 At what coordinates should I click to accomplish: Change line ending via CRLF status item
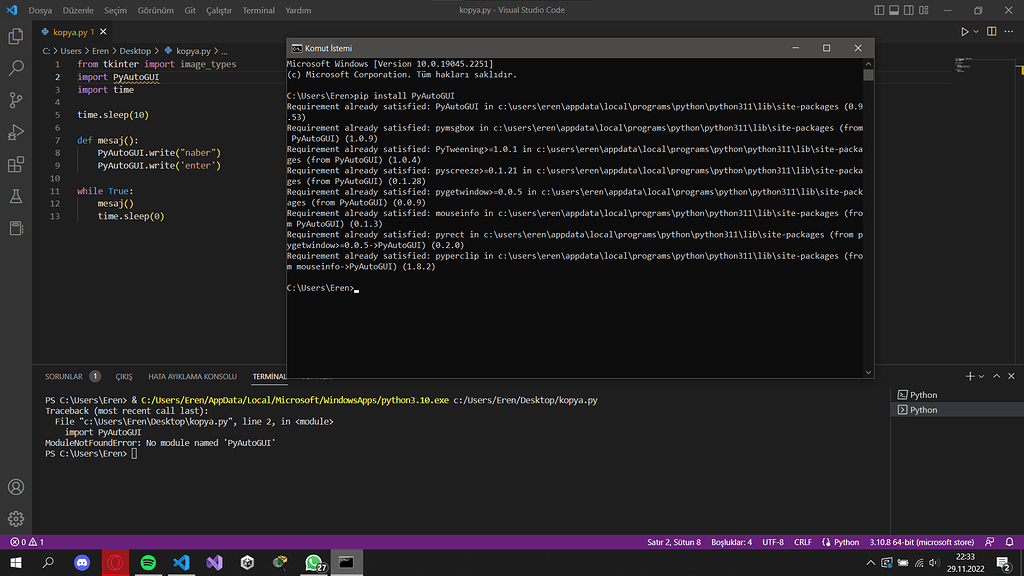pos(803,542)
